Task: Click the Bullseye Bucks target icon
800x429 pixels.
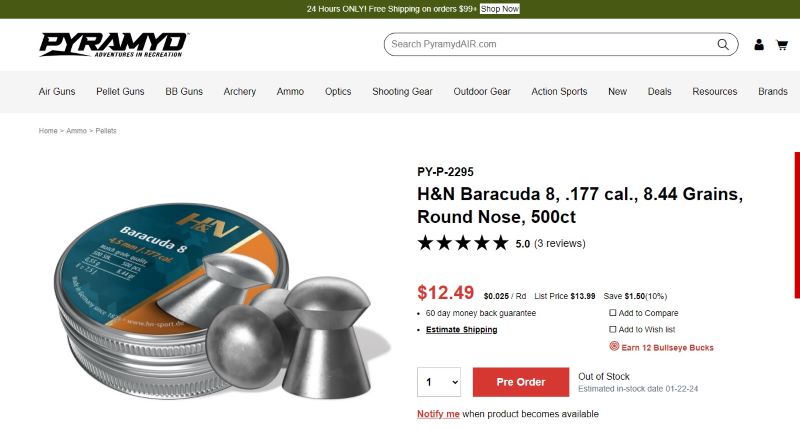Action: tap(614, 346)
